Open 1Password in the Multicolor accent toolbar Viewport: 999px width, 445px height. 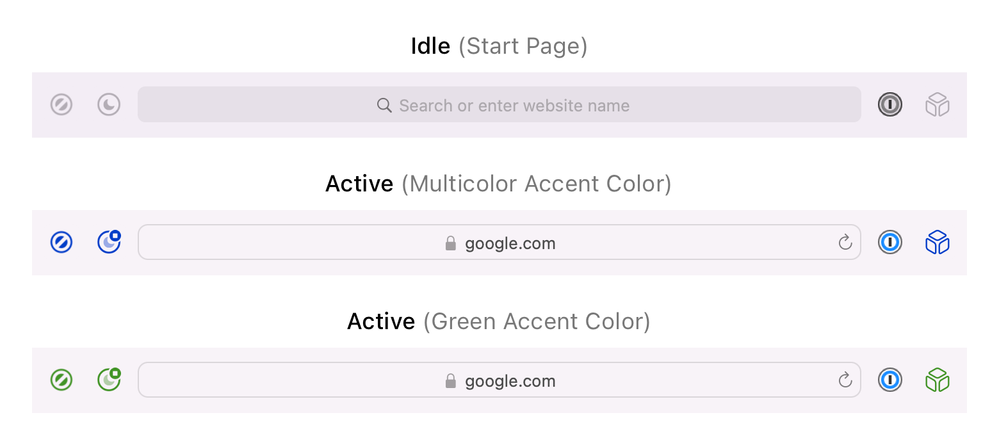coord(890,242)
